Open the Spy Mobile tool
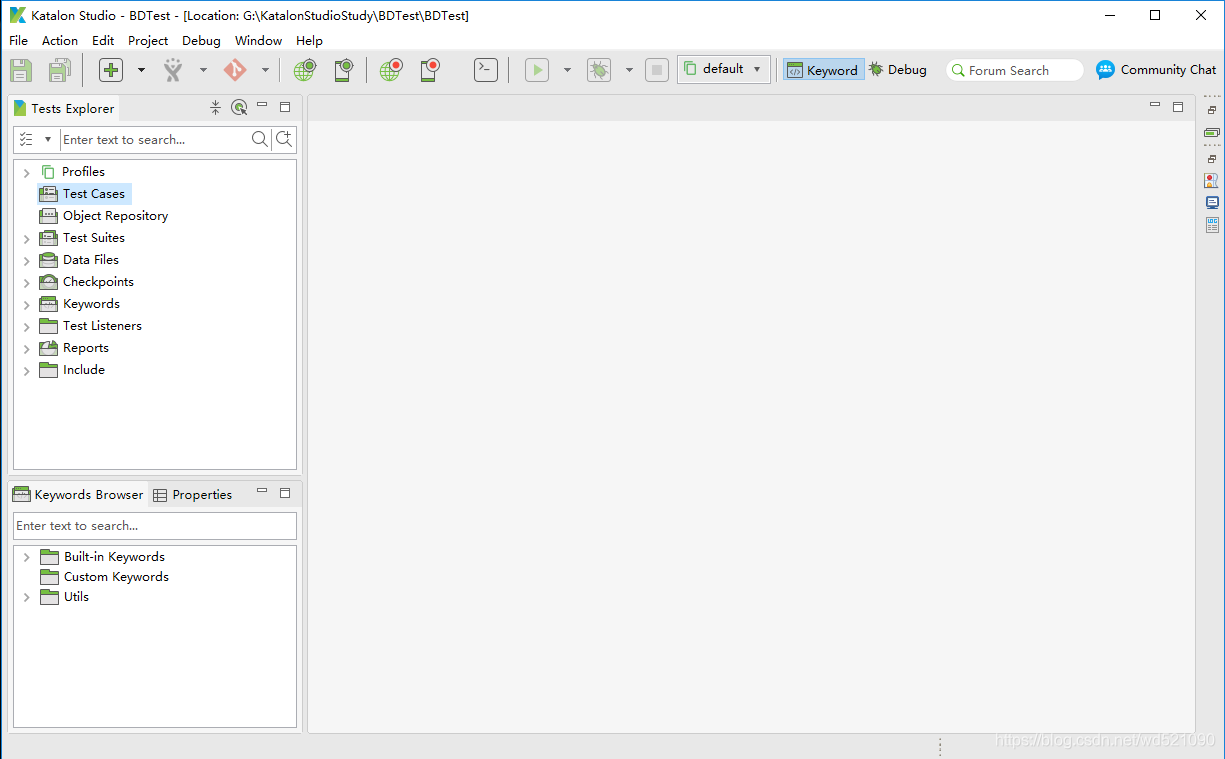The image size is (1225, 759). tap(344, 70)
